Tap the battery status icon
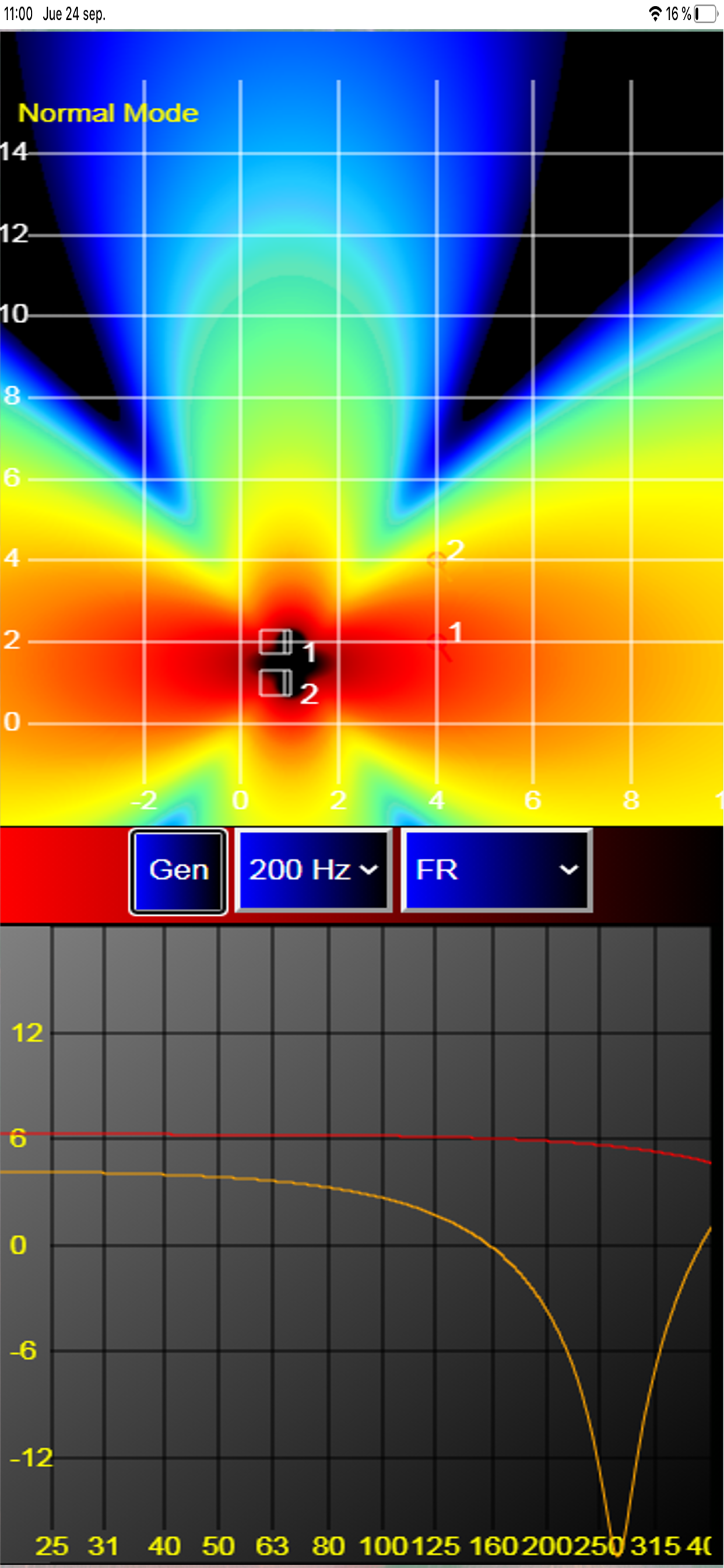 coord(706,13)
